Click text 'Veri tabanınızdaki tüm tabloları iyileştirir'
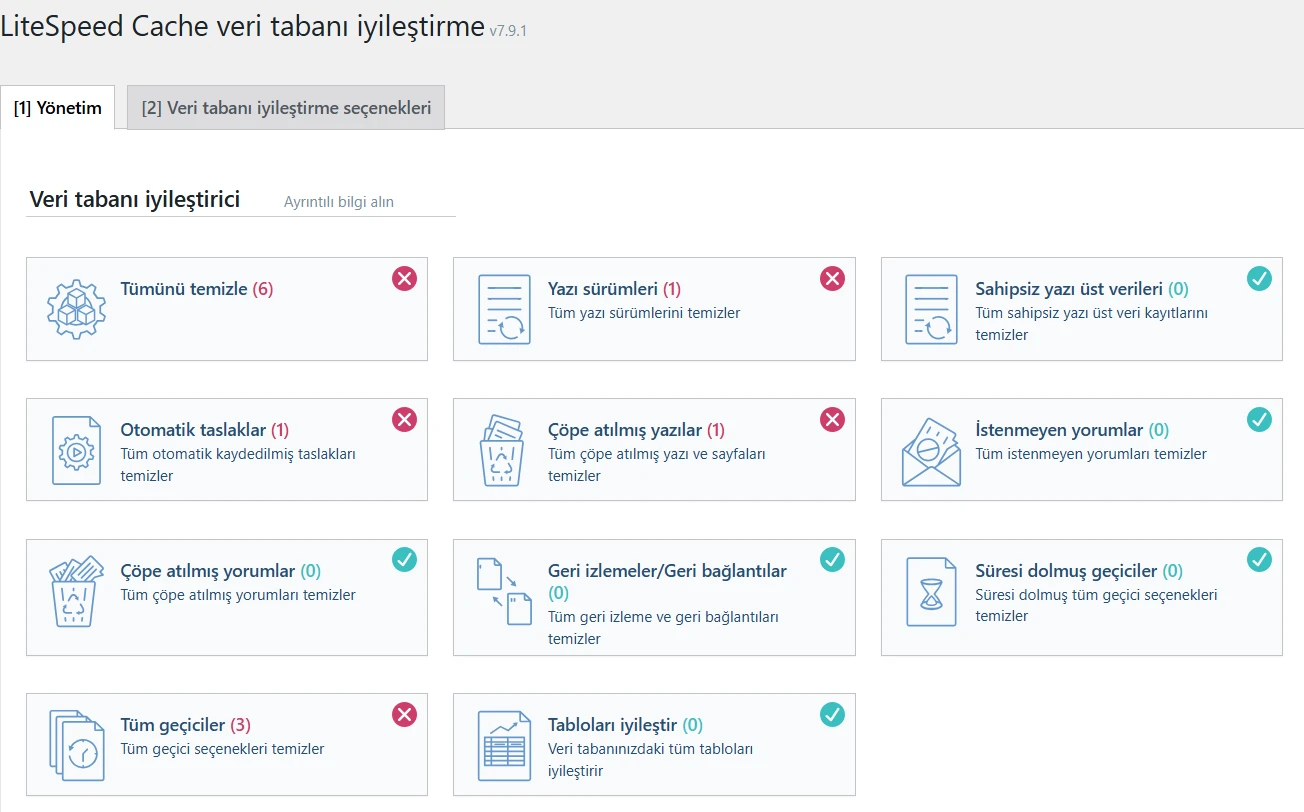 [x=651, y=760]
